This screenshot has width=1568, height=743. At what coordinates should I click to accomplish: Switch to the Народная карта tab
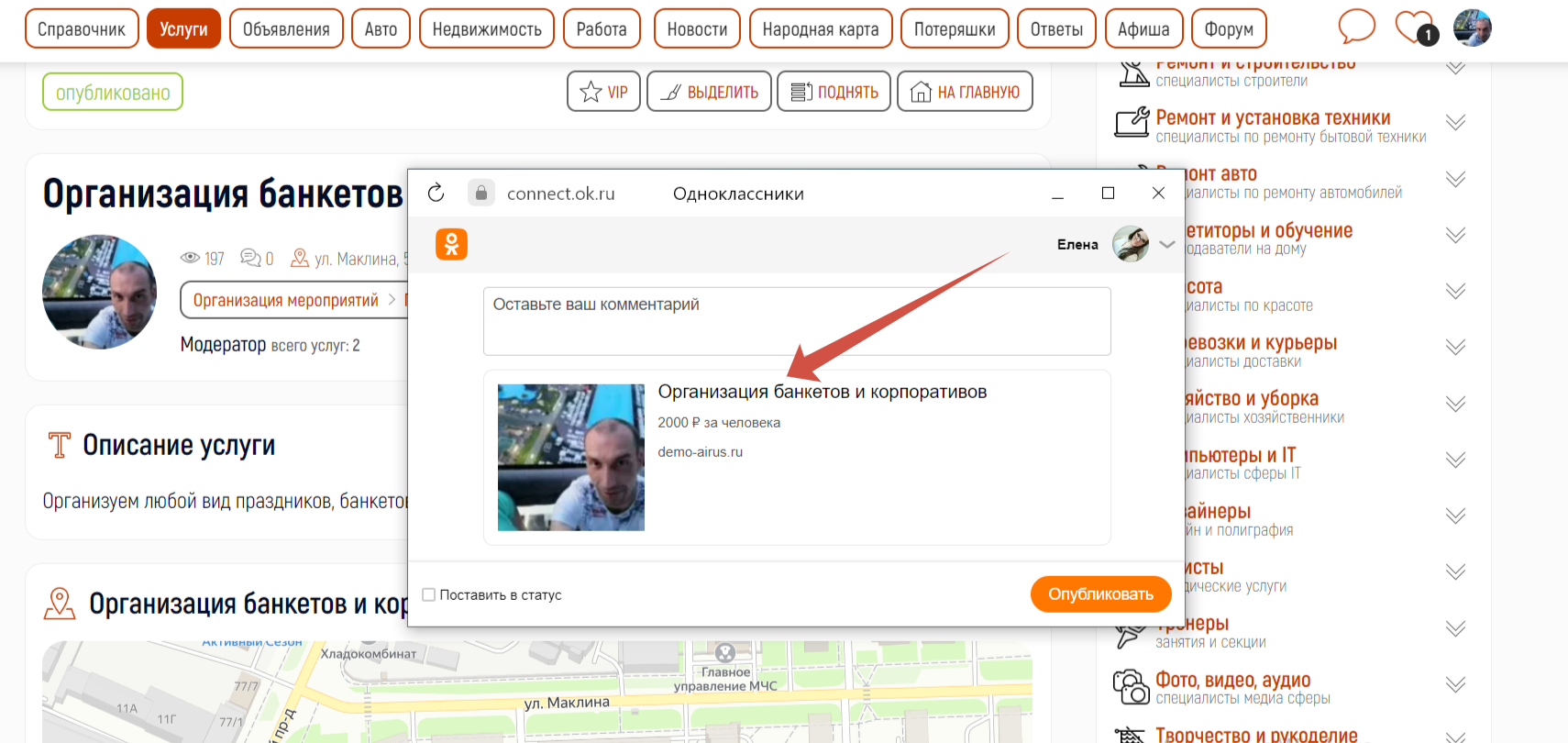click(x=820, y=28)
